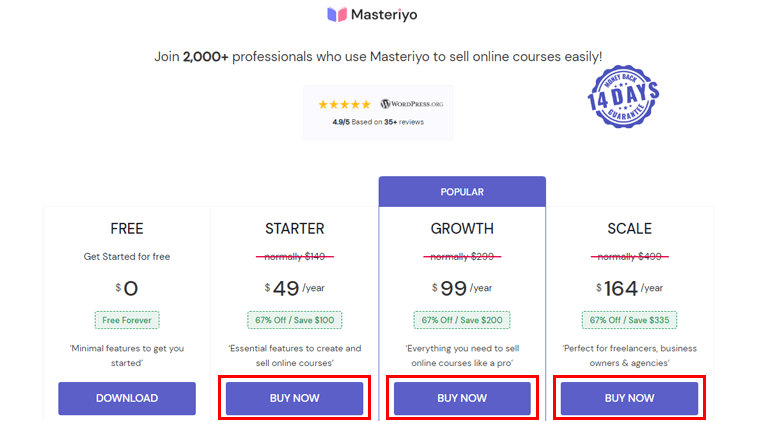The image size is (760, 421).
Task: Select the GROWTH plan heading
Action: point(462,229)
